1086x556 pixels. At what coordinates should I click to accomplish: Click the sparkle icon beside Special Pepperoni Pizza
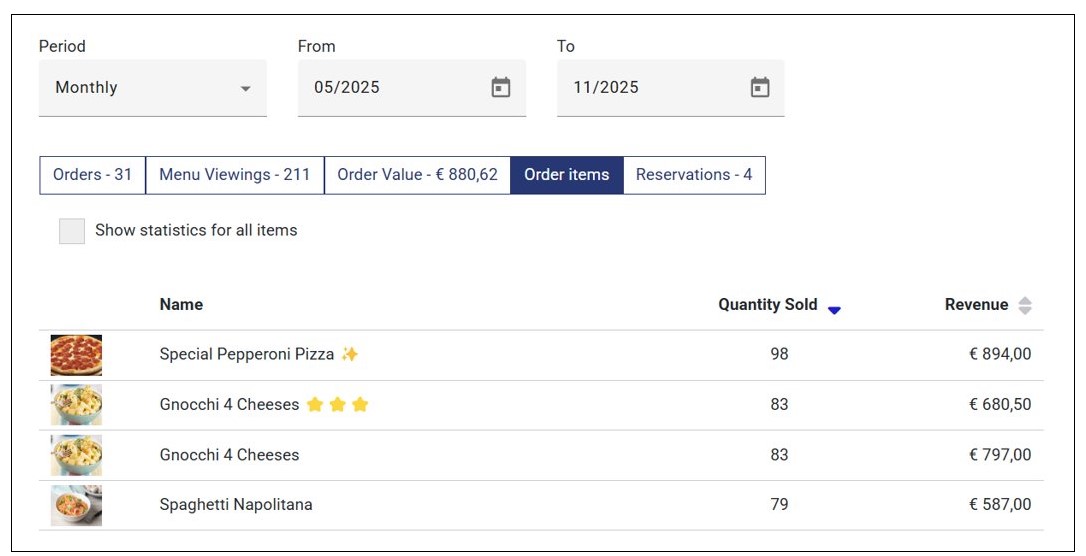click(349, 354)
